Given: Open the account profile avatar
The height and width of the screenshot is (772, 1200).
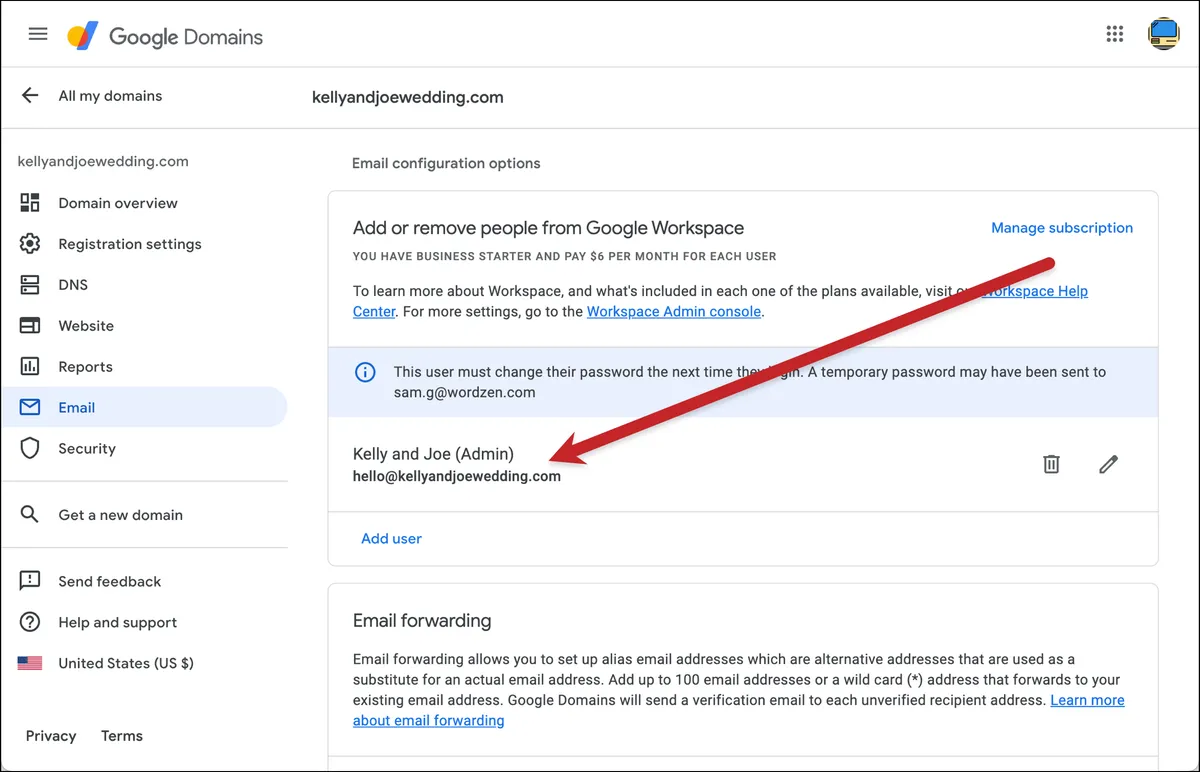Looking at the screenshot, I should pyautogui.click(x=1164, y=34).
